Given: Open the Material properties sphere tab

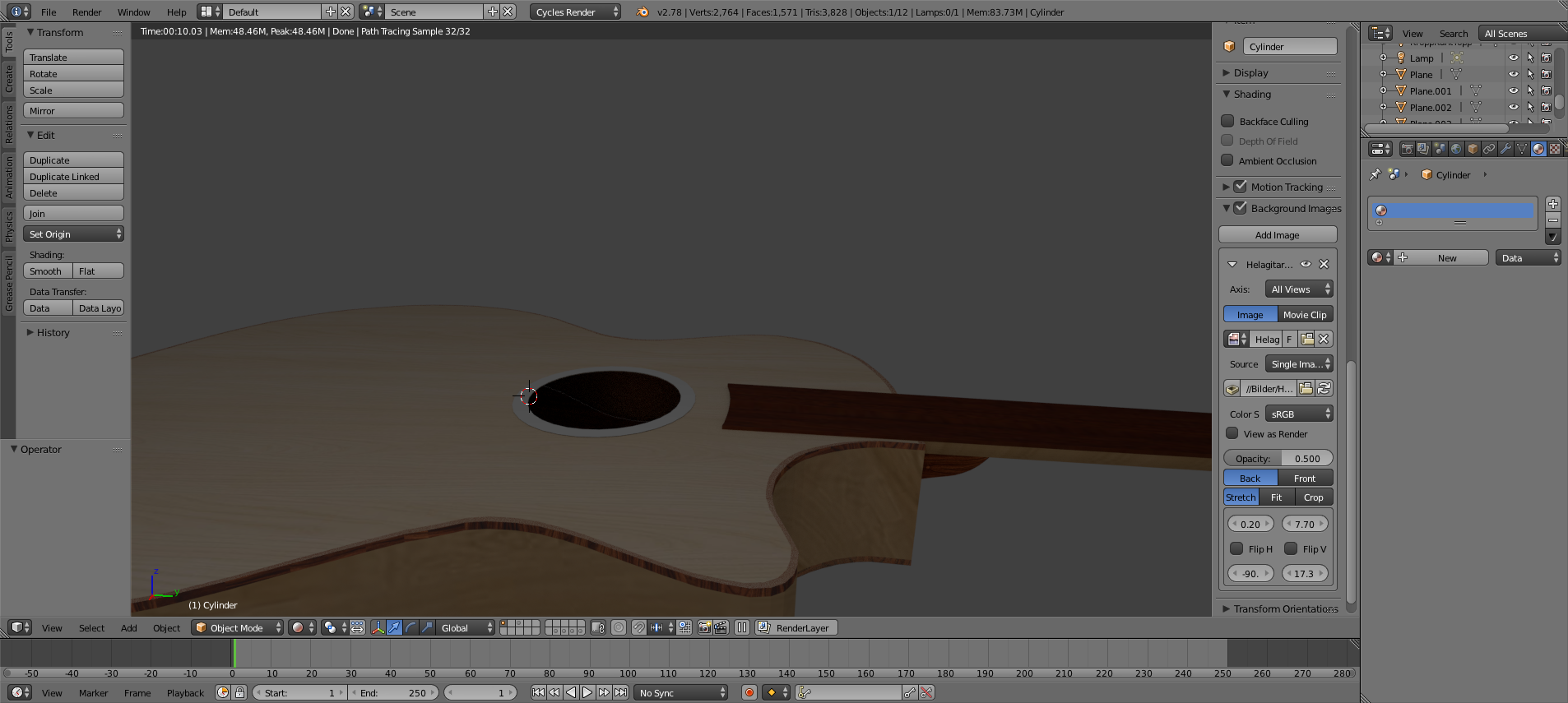Looking at the screenshot, I should point(1539,149).
